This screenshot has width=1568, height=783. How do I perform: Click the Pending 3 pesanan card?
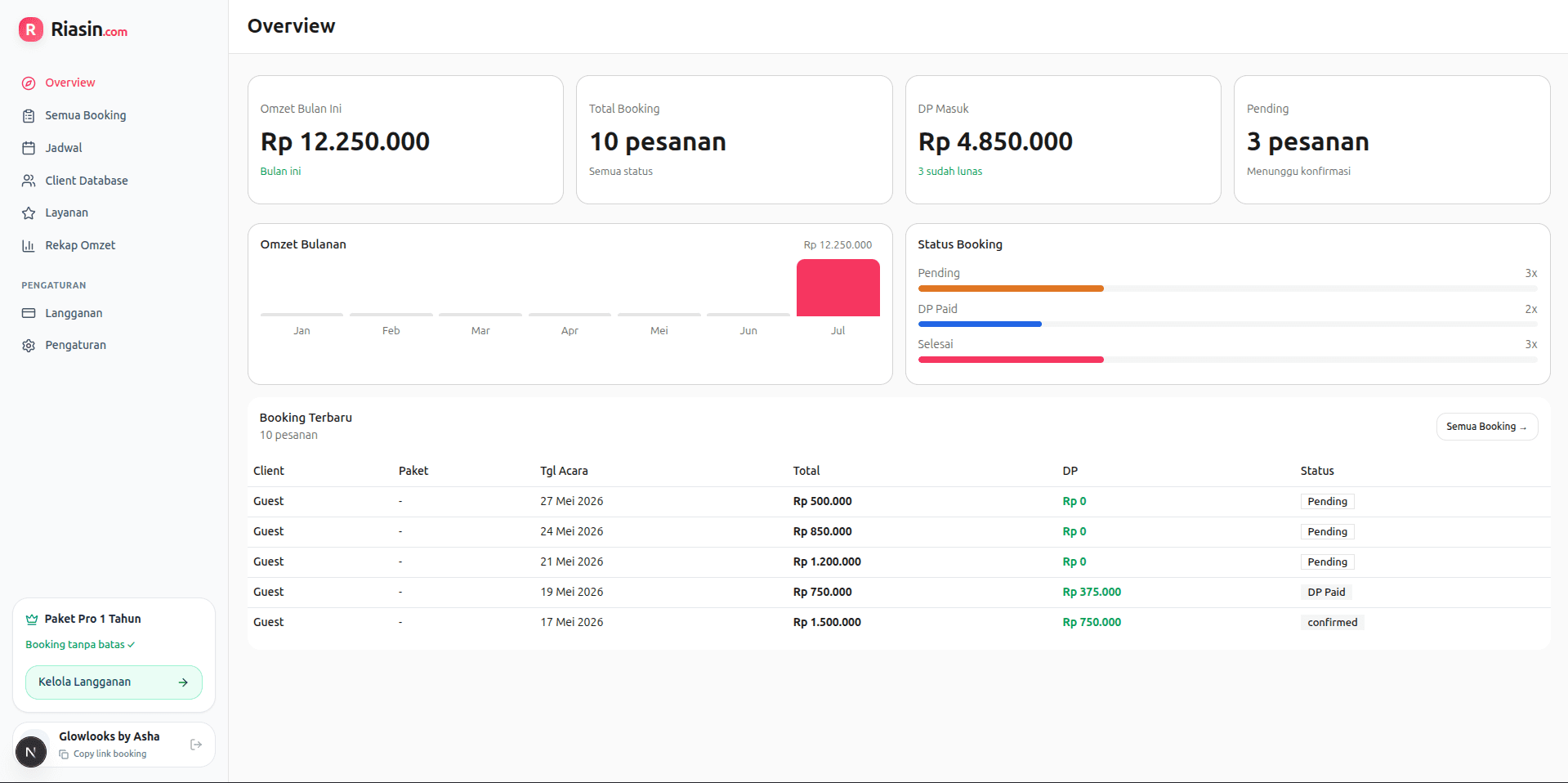1392,140
